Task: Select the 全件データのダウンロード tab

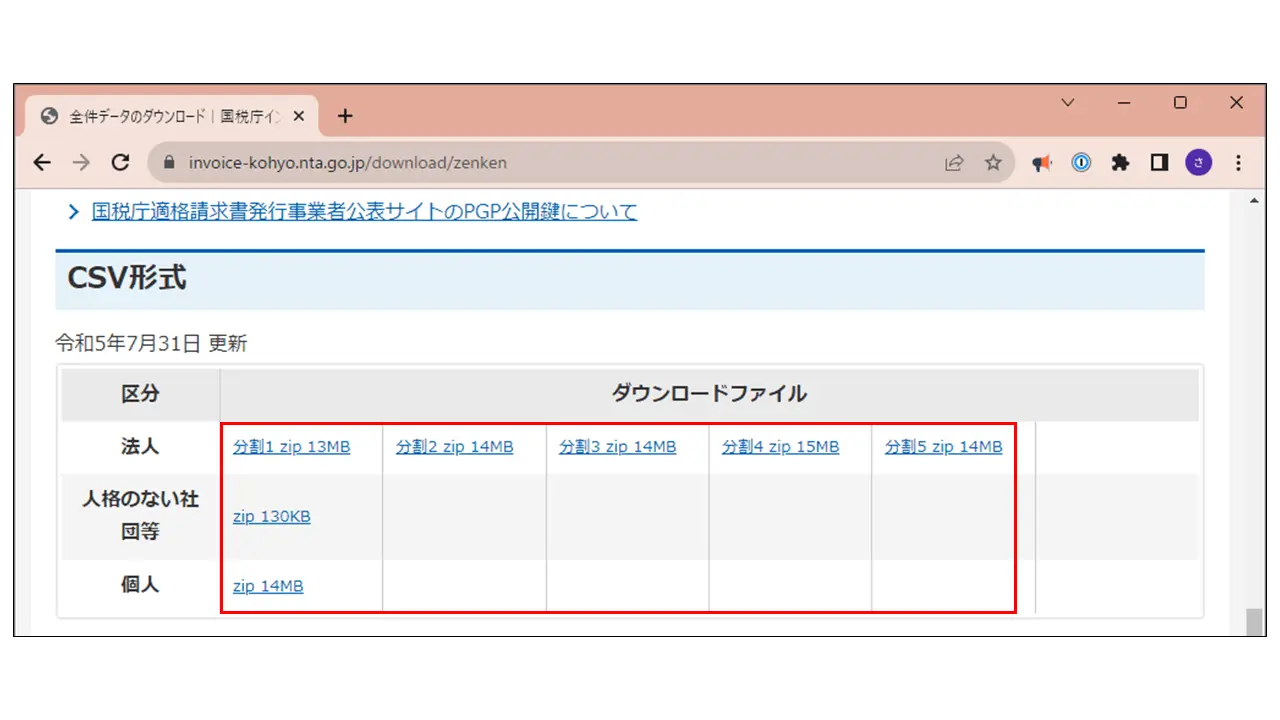Action: (x=172, y=116)
